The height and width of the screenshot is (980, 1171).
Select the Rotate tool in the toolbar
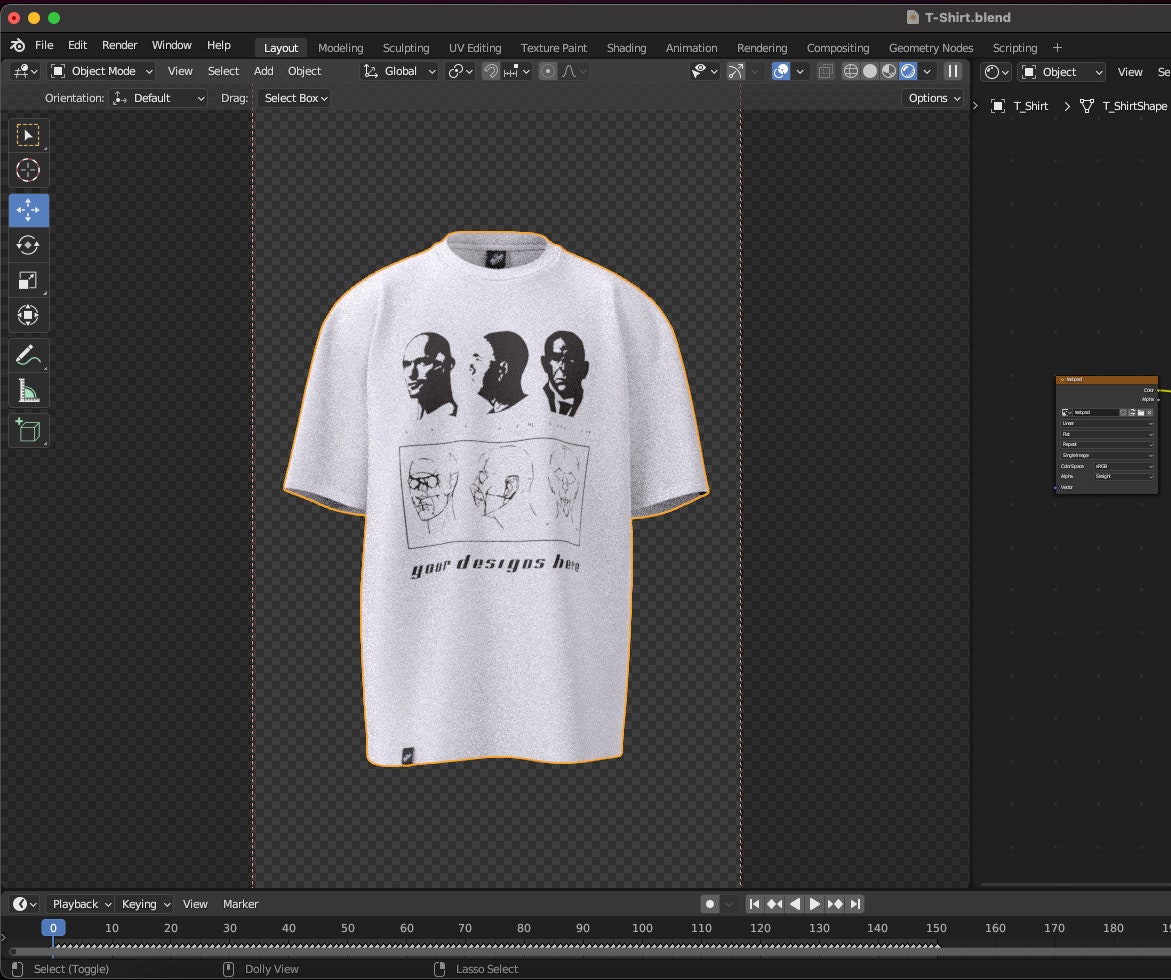click(28, 245)
